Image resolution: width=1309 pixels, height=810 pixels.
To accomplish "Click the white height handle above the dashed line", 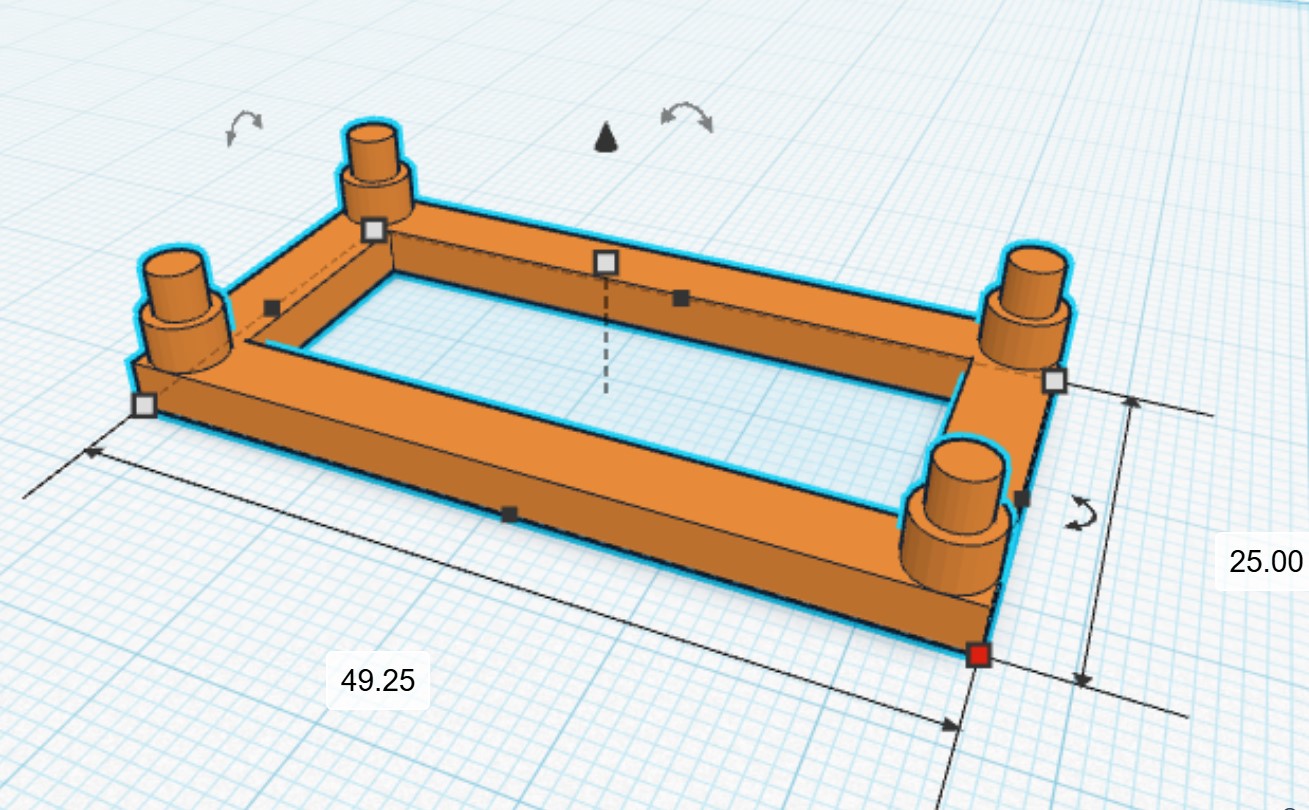I will pyautogui.click(x=606, y=263).
